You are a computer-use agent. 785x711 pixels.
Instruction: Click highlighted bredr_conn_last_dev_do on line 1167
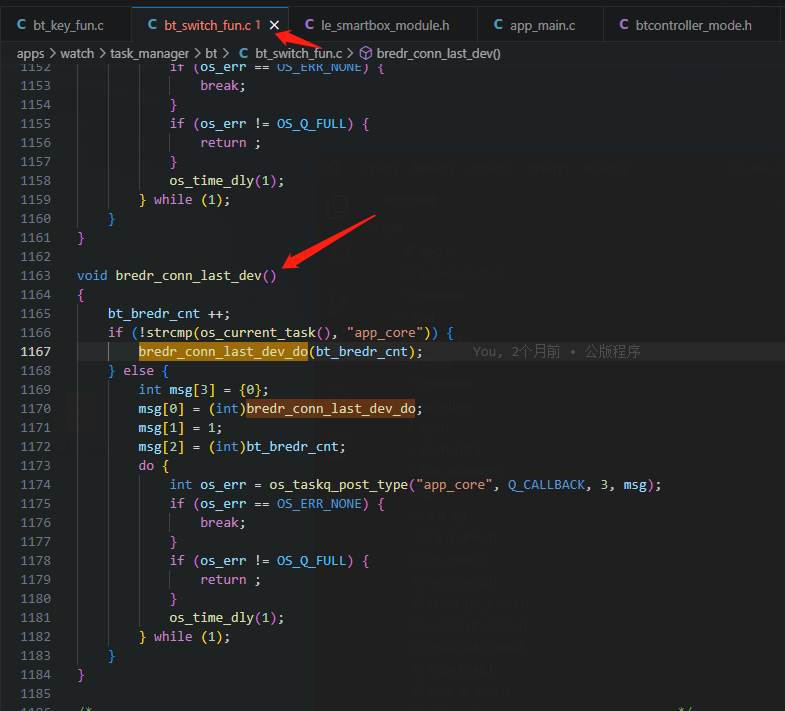coord(223,352)
